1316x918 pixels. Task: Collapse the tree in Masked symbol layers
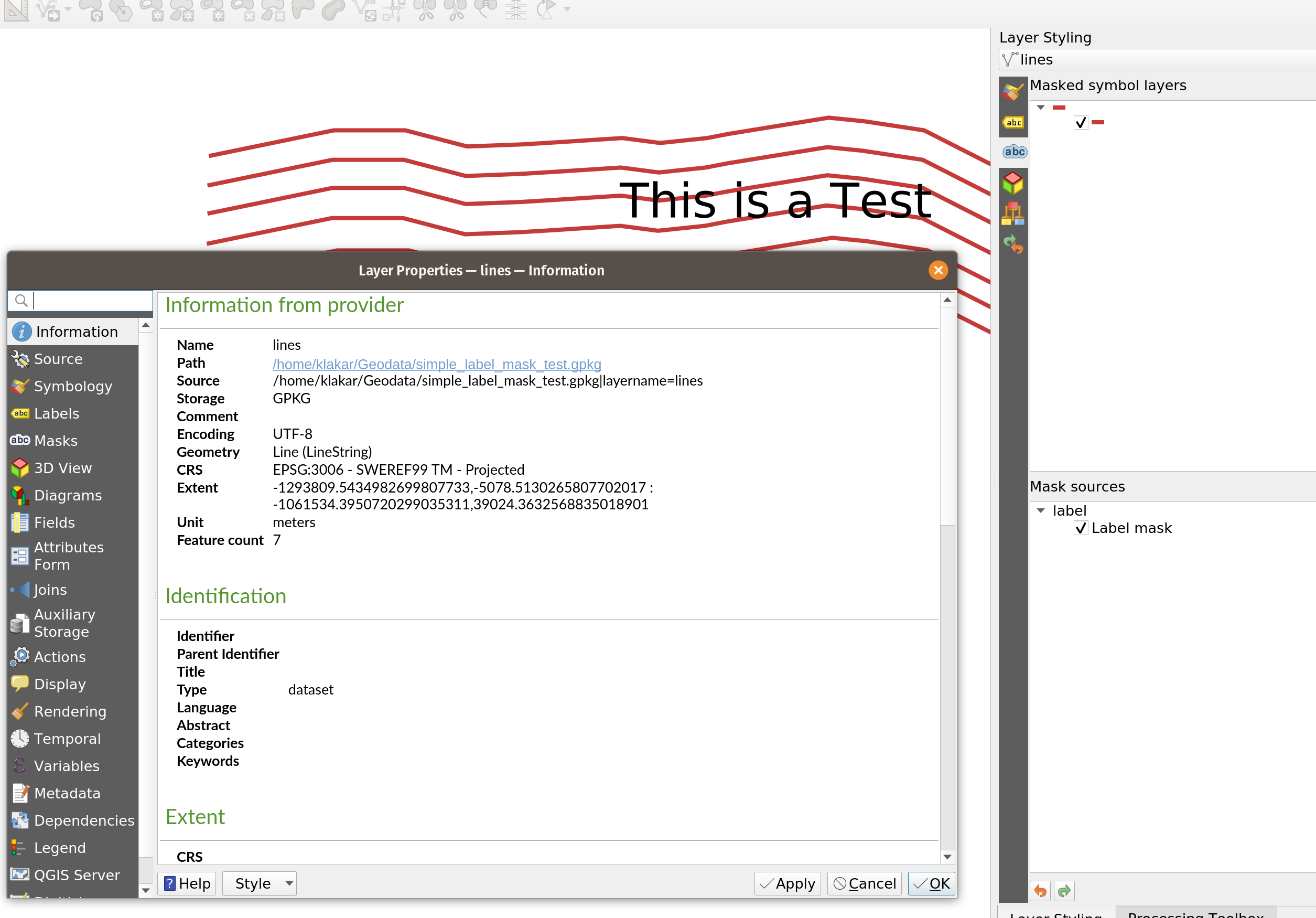coord(1041,107)
